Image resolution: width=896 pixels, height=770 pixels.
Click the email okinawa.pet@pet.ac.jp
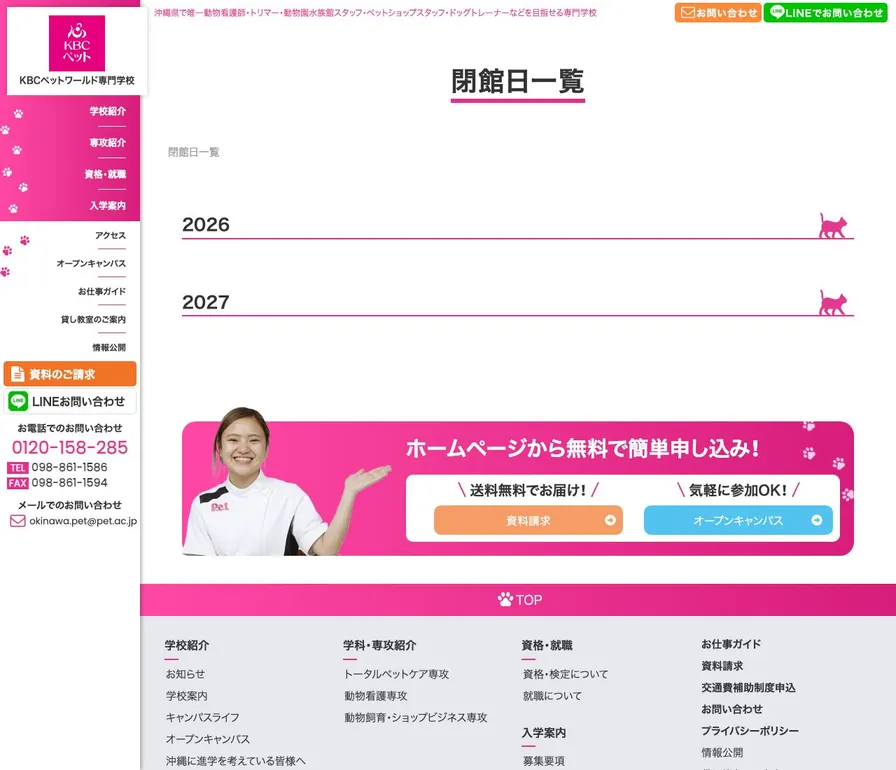pos(83,521)
